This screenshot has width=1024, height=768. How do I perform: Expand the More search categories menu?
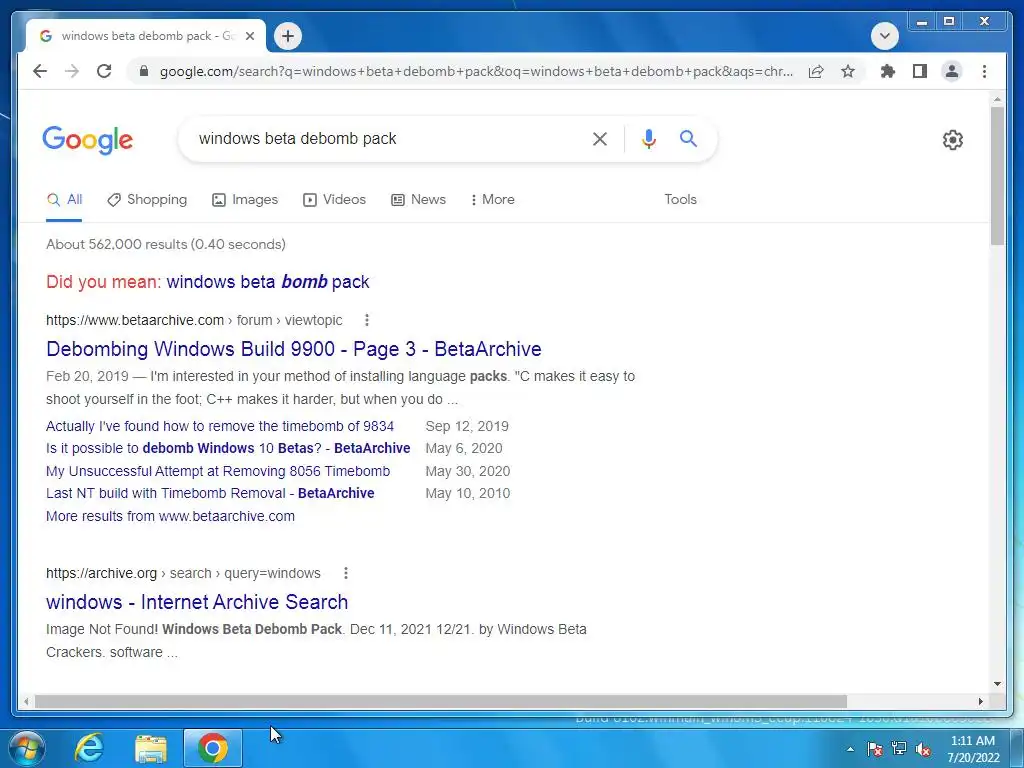[492, 200]
